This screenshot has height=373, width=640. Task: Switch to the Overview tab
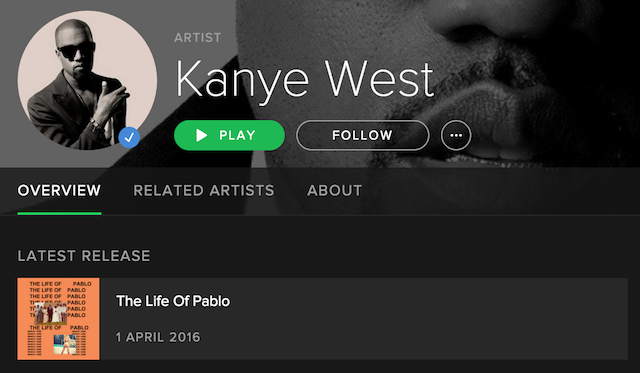pyautogui.click(x=59, y=191)
